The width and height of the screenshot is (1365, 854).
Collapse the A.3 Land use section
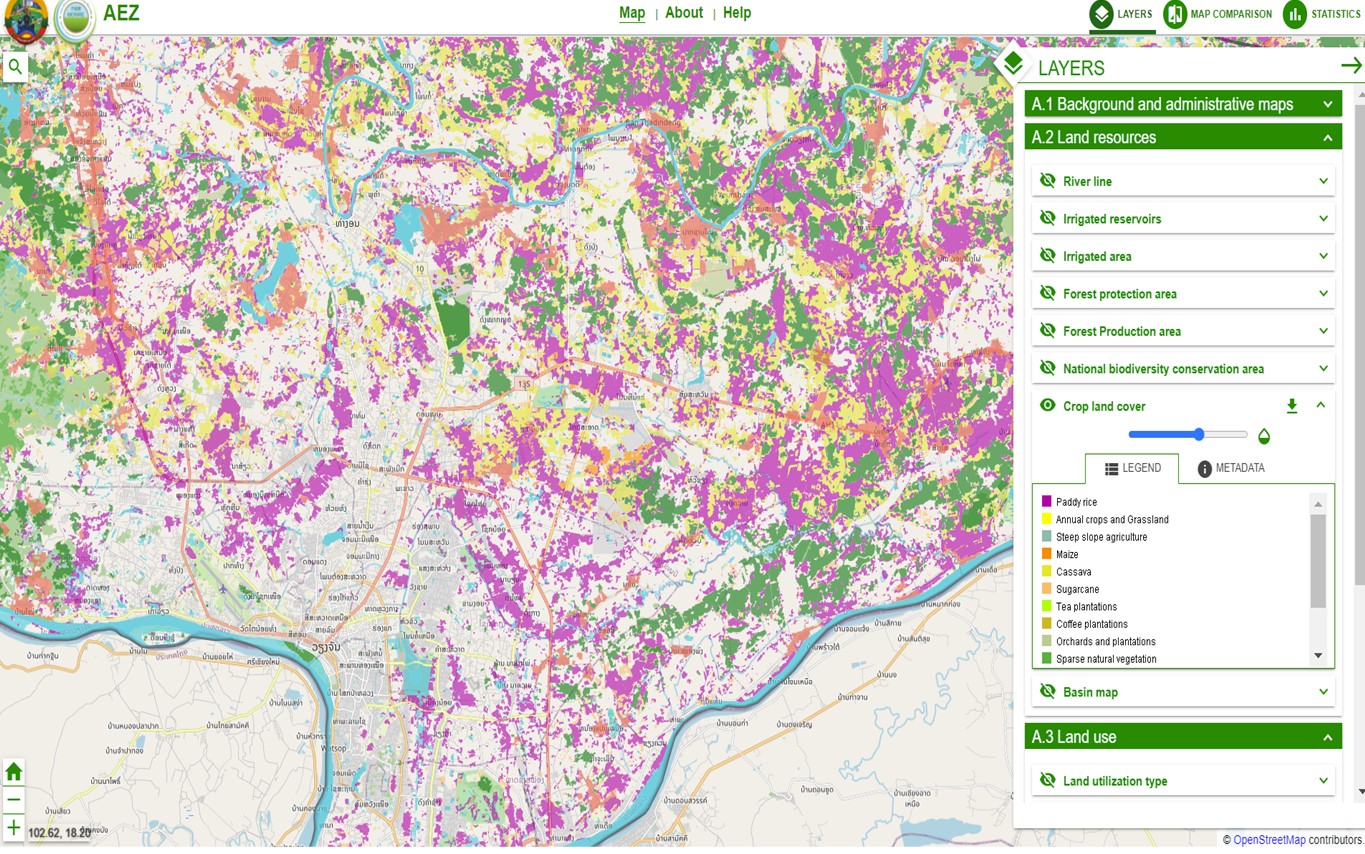tap(1328, 738)
